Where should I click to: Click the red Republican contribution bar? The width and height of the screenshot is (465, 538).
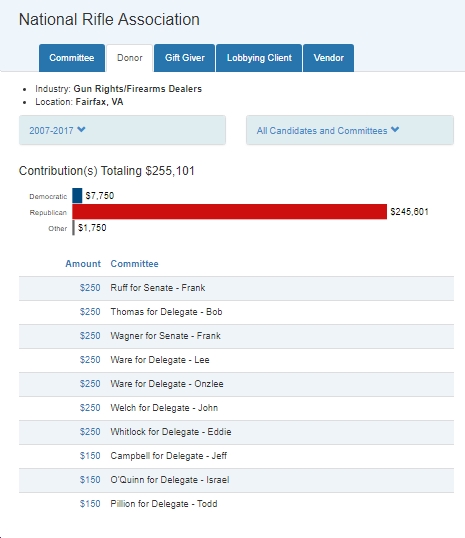pyautogui.click(x=230, y=212)
